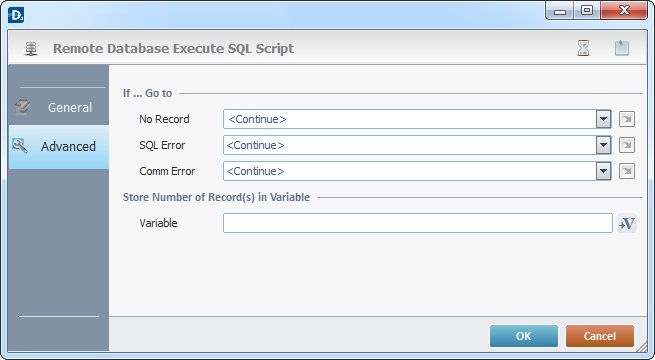Expand the No Record dropdown arrow
Viewport: 655px width, 360px height.
tap(603, 119)
